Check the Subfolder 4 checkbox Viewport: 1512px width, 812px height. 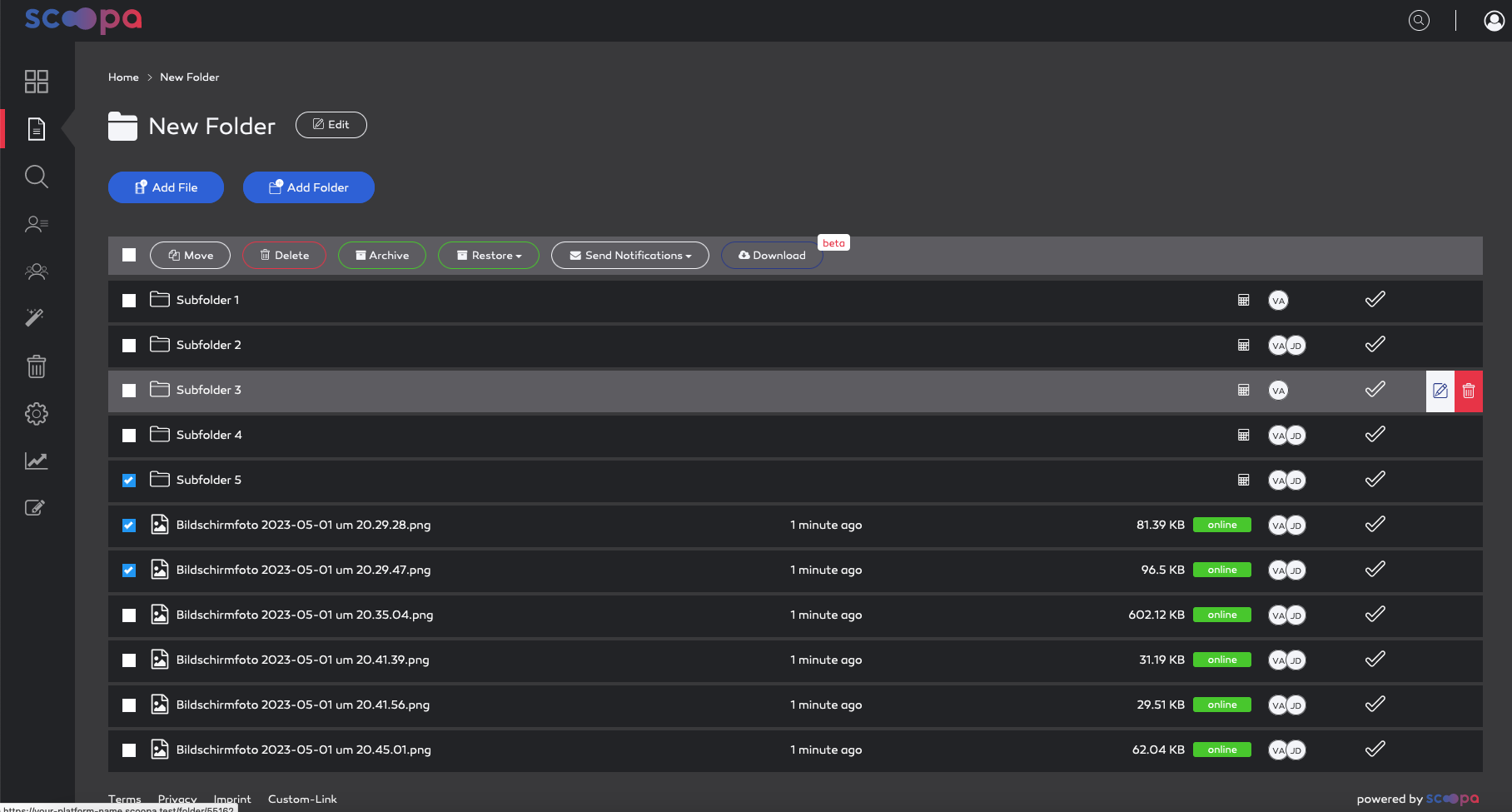click(x=129, y=436)
